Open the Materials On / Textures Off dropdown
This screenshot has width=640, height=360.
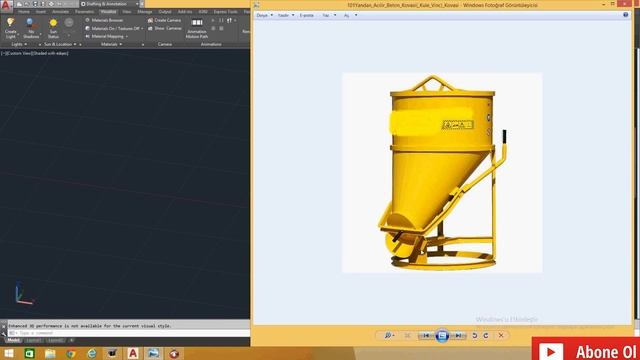click(114, 28)
